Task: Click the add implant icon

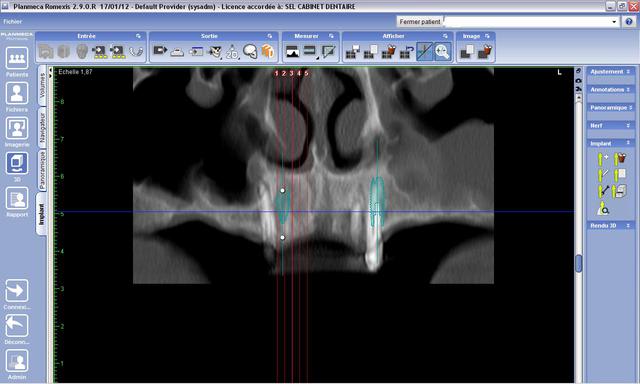Action: click(603, 158)
